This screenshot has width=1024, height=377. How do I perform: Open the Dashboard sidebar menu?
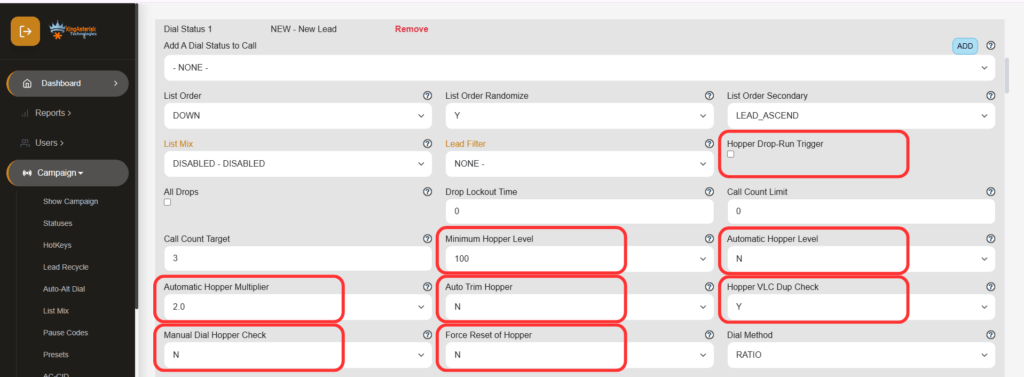(68, 84)
